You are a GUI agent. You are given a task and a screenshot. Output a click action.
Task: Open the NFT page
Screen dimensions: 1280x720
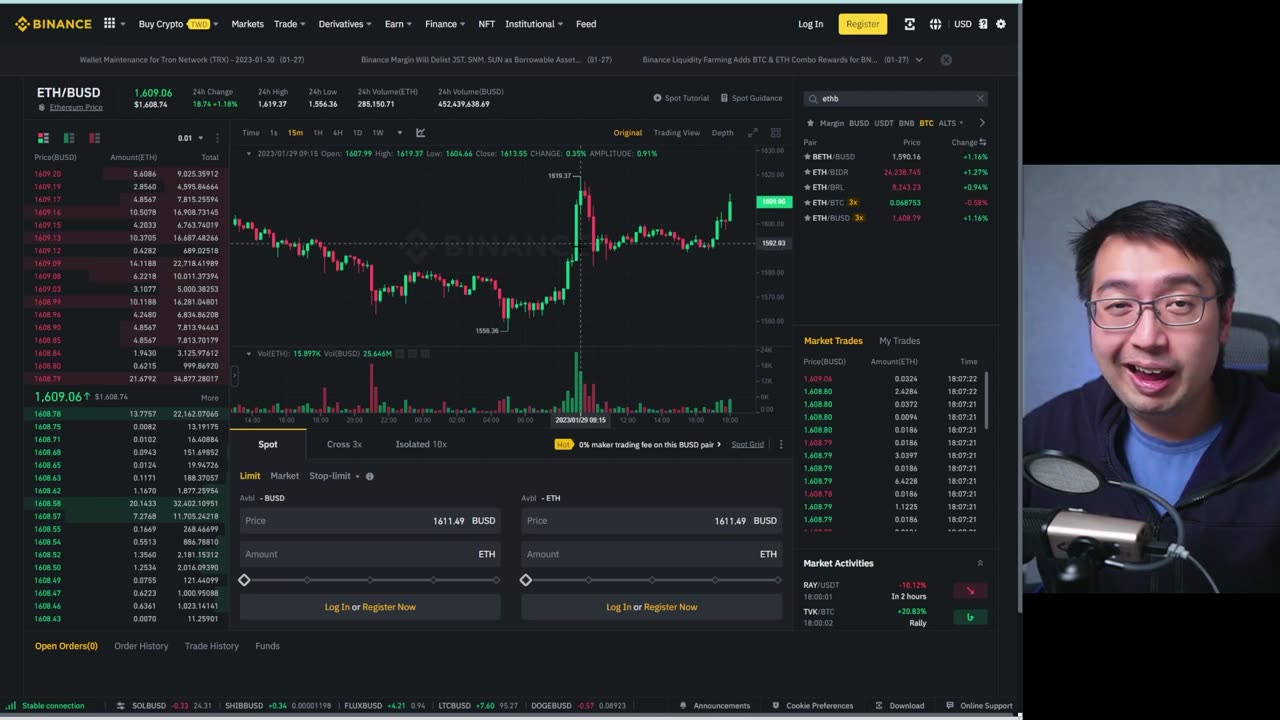(486, 24)
